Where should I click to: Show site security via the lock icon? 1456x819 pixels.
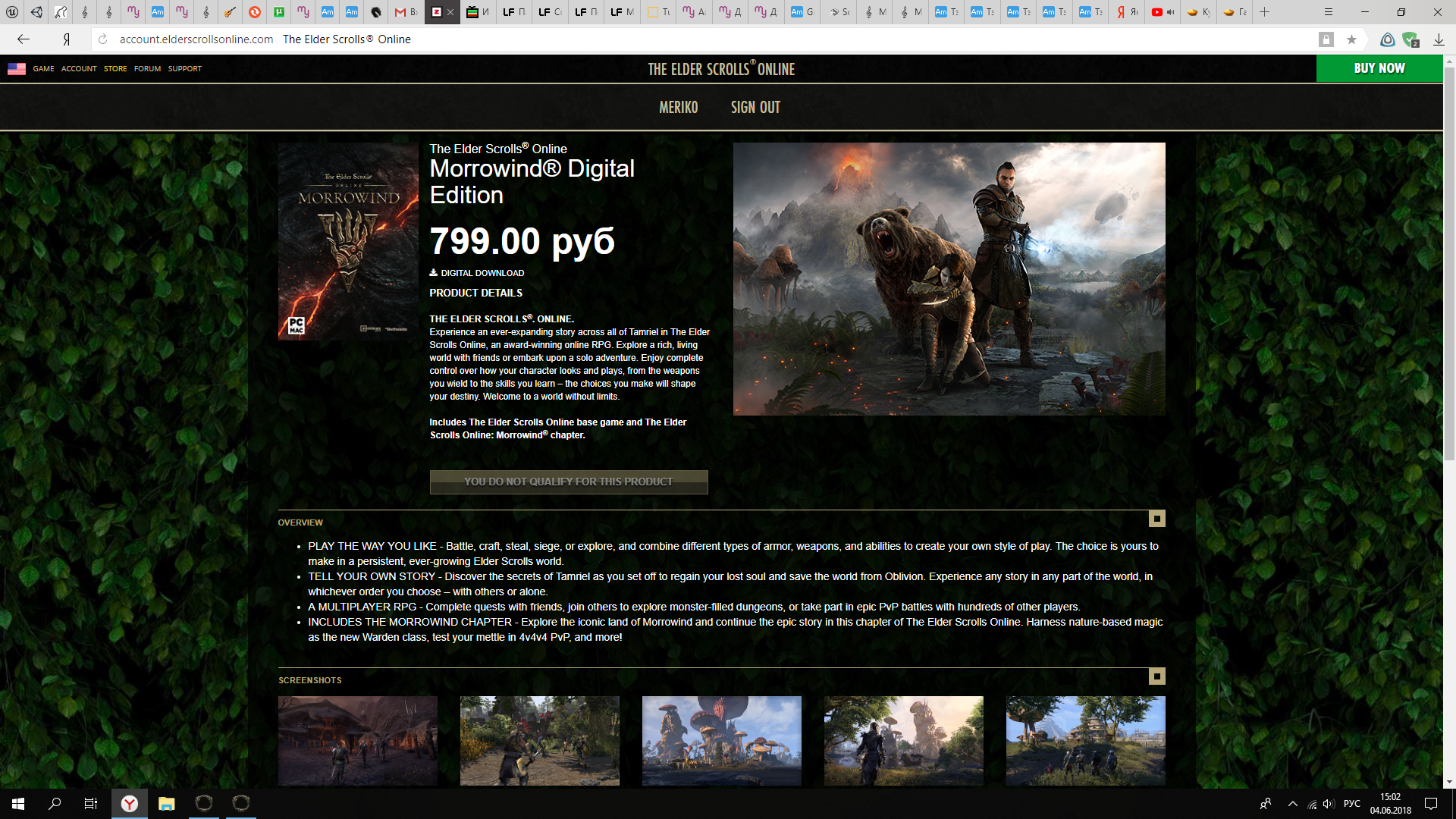pos(1326,39)
